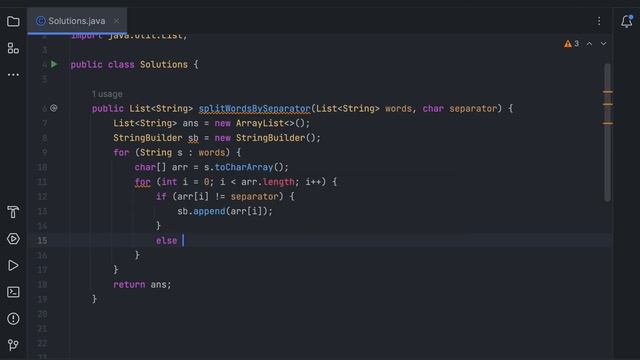
Task: Jump to first warning stripe marker
Action: pos(608,92)
